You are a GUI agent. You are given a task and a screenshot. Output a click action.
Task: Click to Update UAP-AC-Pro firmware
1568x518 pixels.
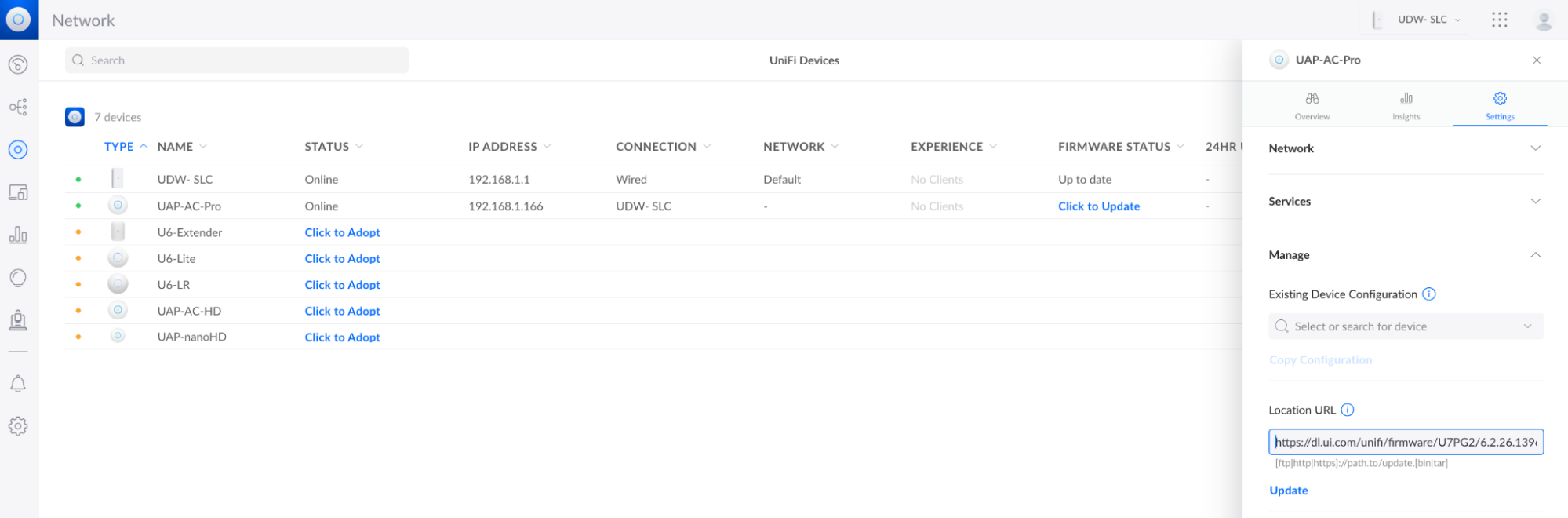click(x=1098, y=206)
